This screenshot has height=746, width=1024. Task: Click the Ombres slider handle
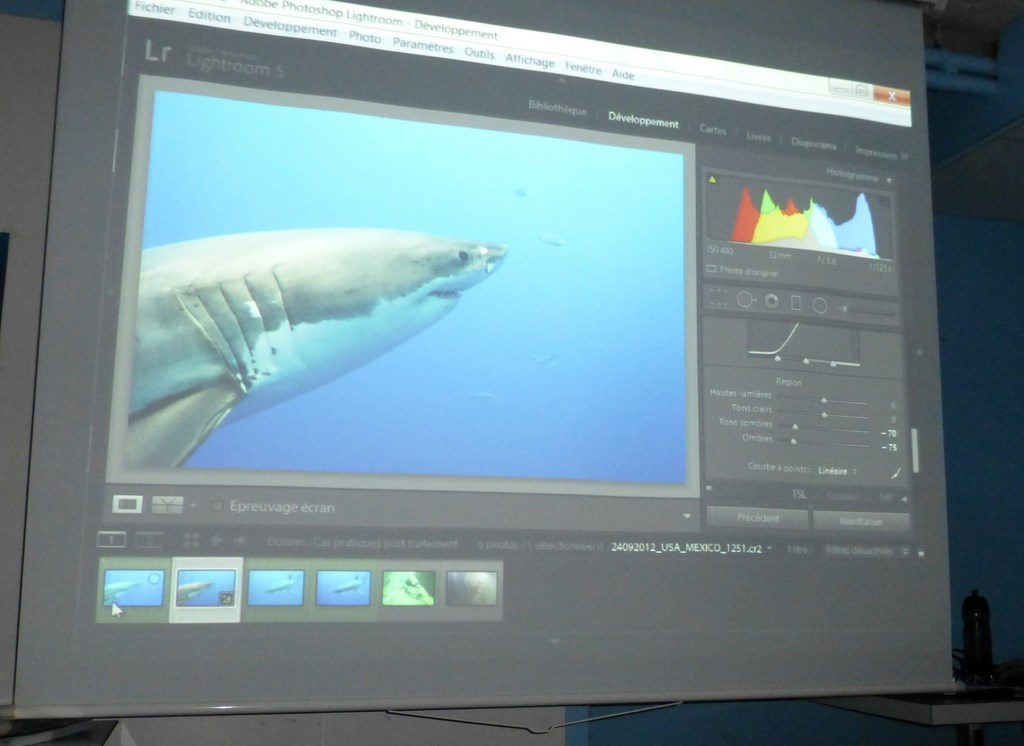tap(794, 440)
